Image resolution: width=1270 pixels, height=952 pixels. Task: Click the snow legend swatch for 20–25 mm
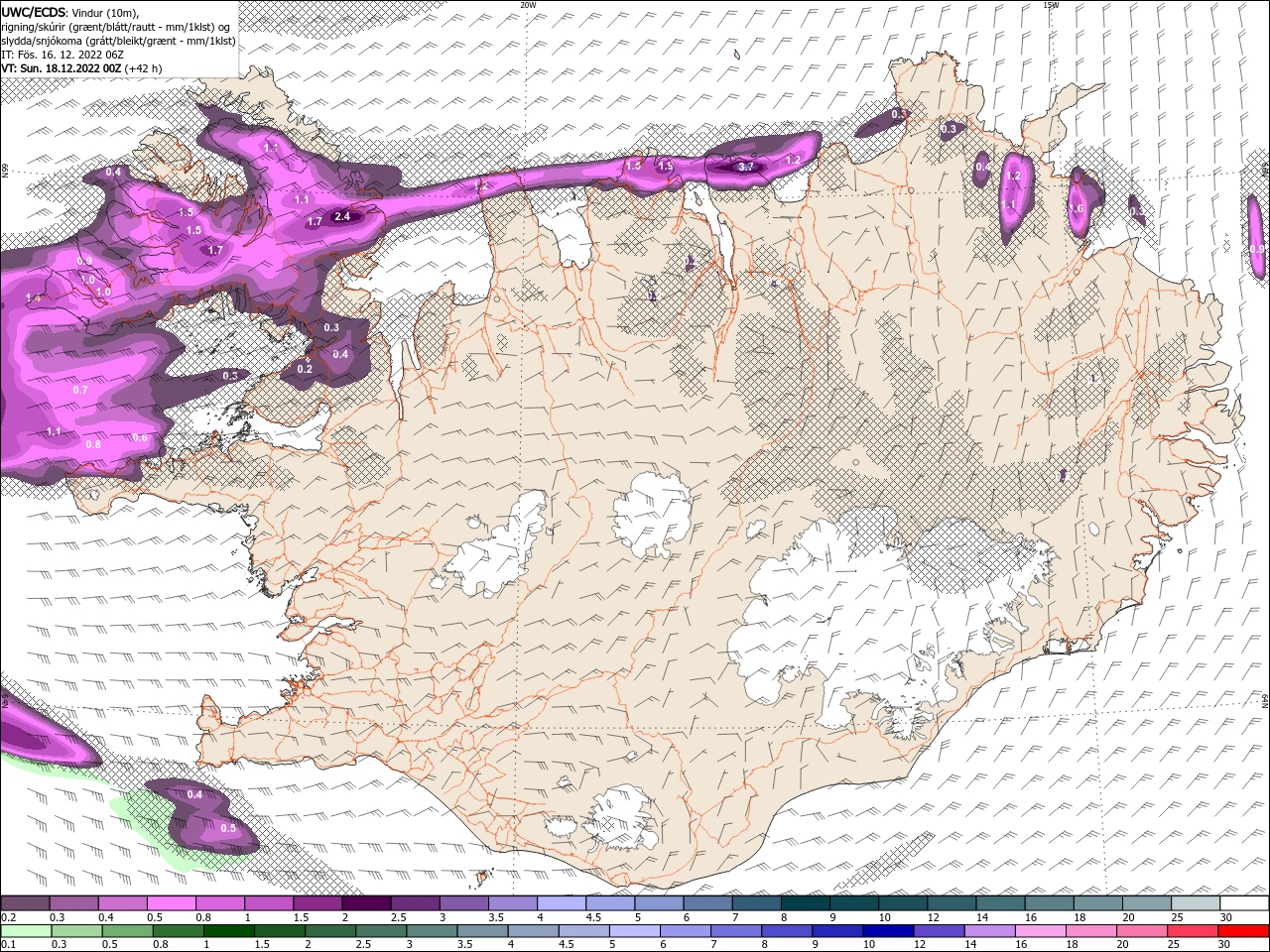(1146, 903)
